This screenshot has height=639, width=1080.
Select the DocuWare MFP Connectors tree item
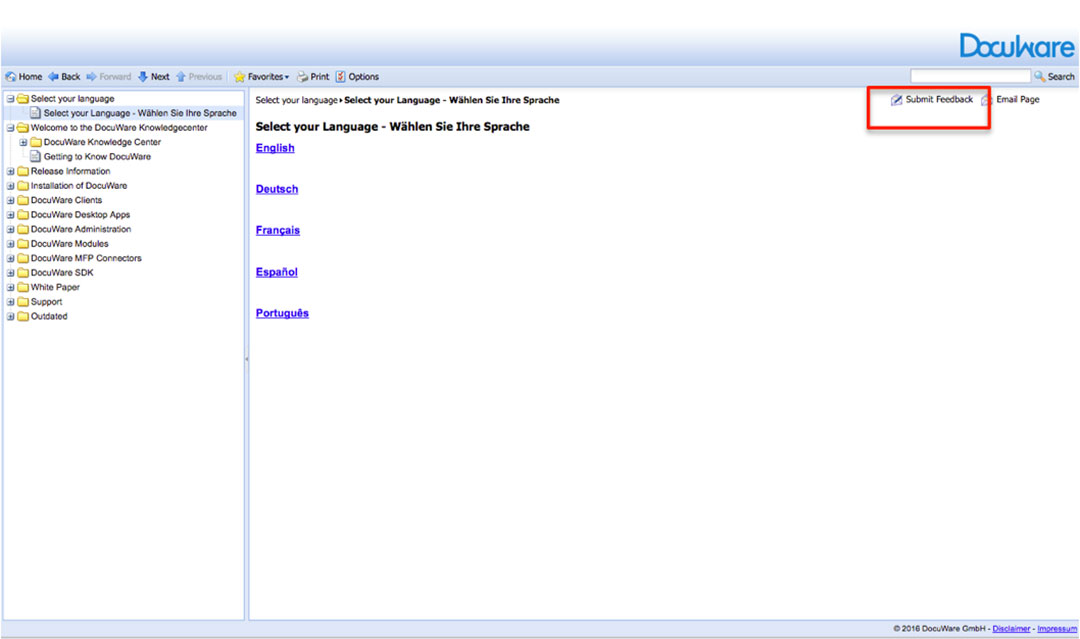(86, 258)
